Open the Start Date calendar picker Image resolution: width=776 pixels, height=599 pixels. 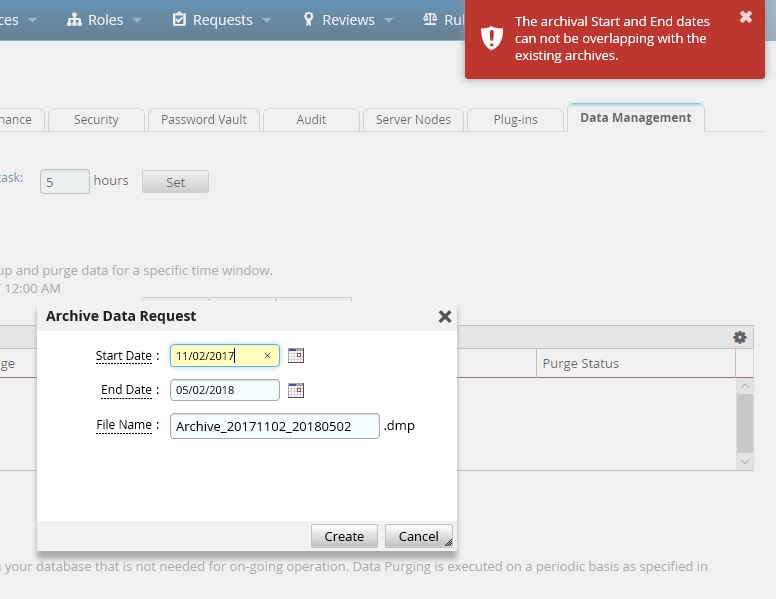tap(295, 356)
